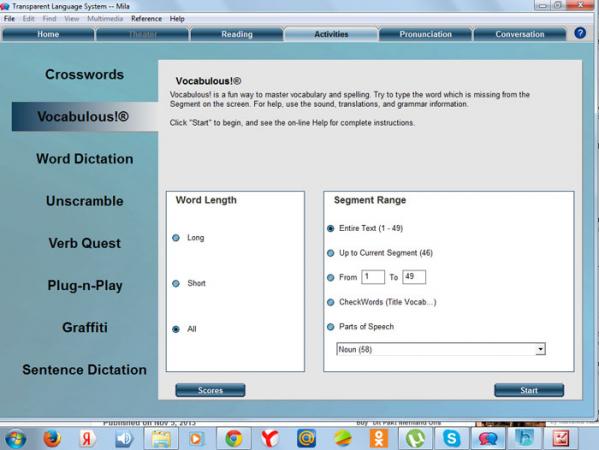
Task: Open the Odnoklassniki orange taskbar icon
Action: click(x=379, y=438)
